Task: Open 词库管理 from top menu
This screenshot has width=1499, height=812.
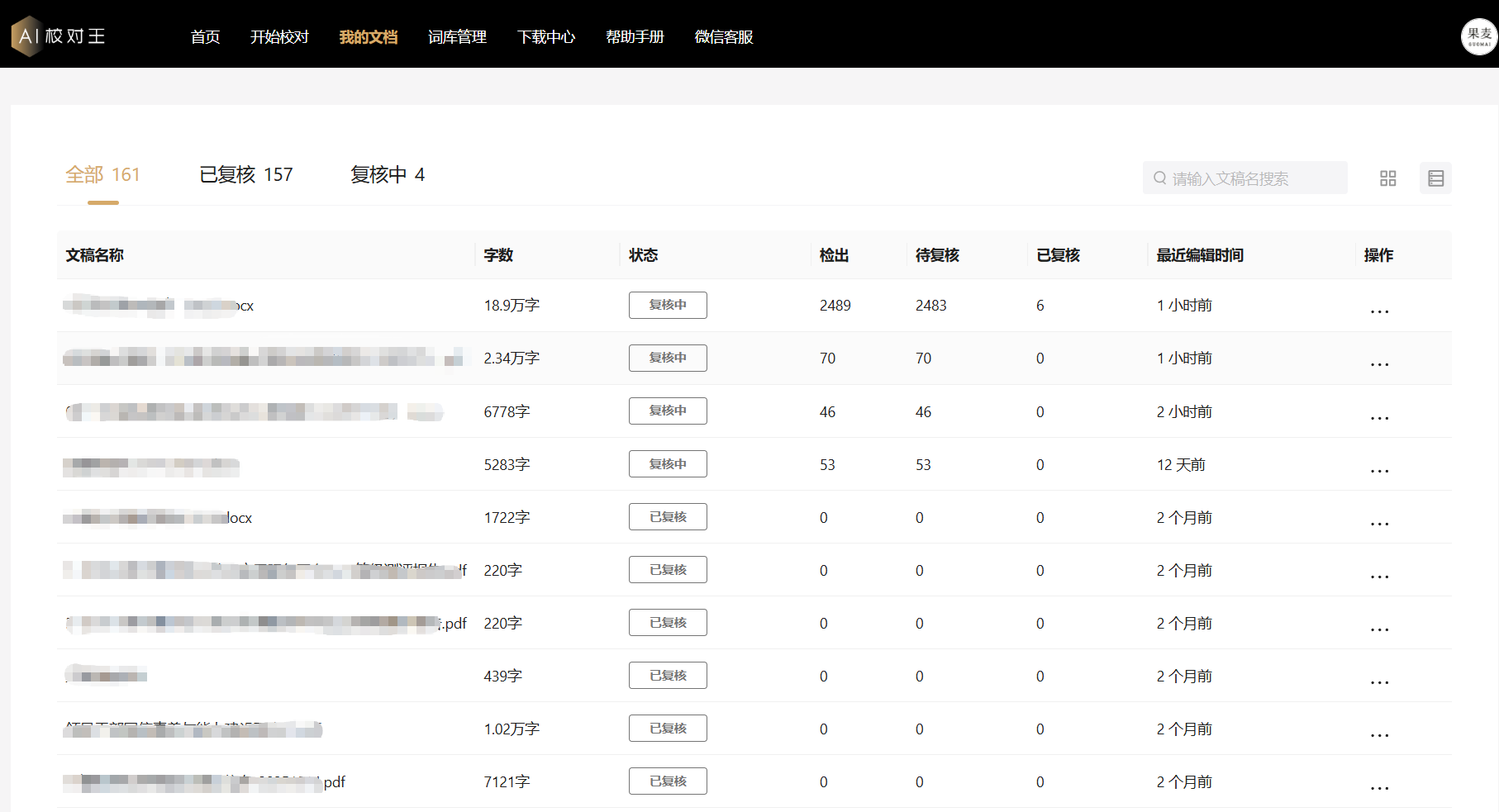Action: pyautogui.click(x=457, y=37)
